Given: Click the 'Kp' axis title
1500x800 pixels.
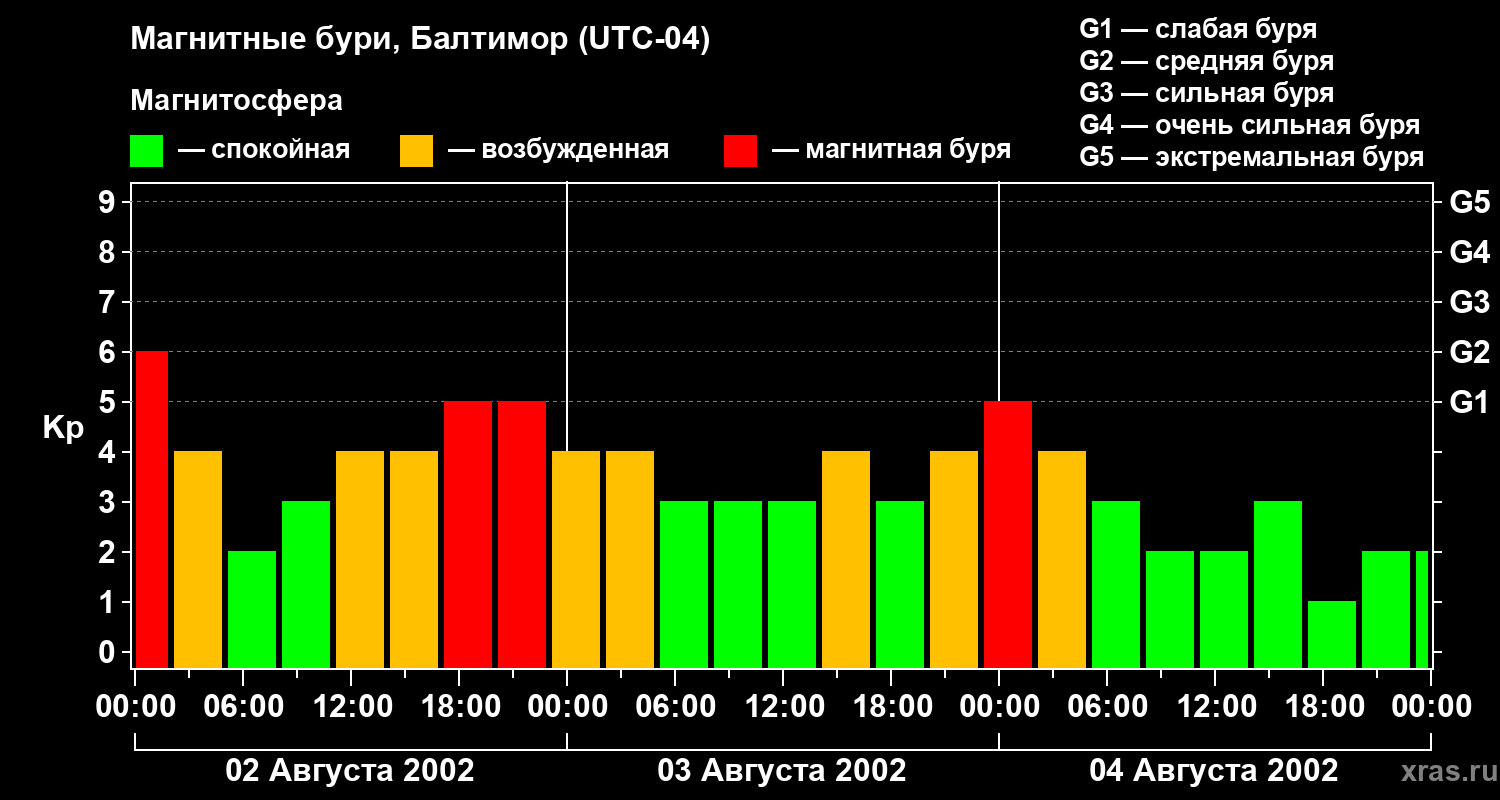Looking at the screenshot, I should [x=63, y=428].
